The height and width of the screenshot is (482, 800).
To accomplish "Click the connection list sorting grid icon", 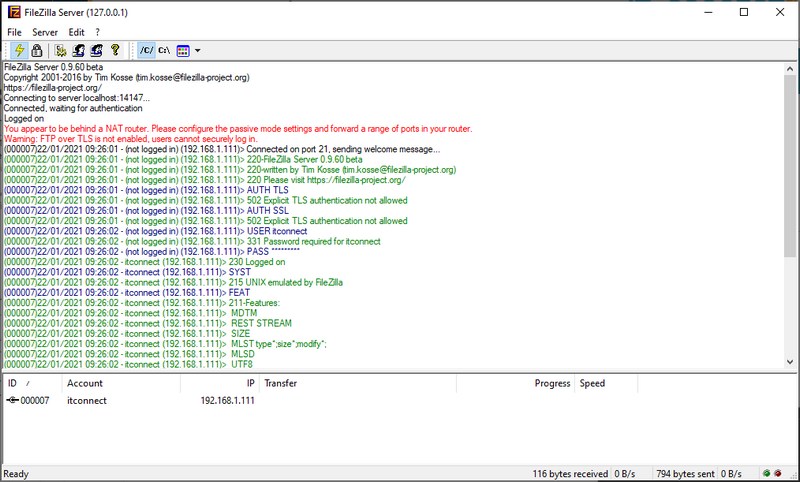I will pos(183,50).
